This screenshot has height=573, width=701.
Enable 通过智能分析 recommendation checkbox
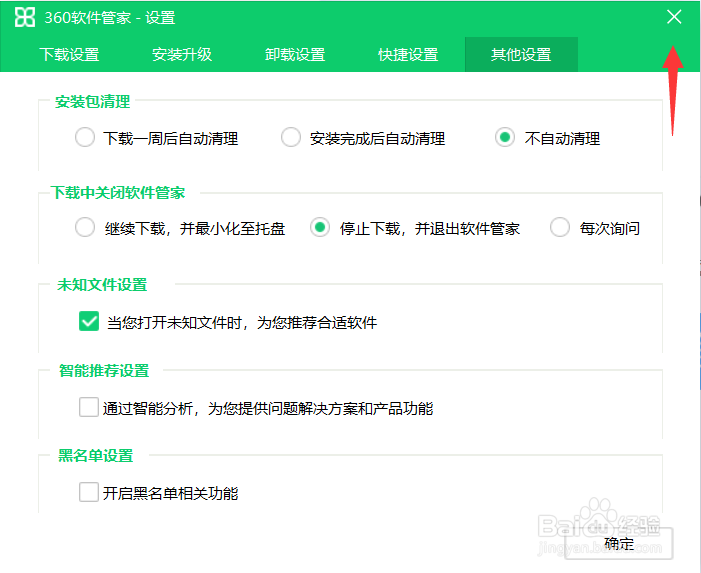point(89,407)
